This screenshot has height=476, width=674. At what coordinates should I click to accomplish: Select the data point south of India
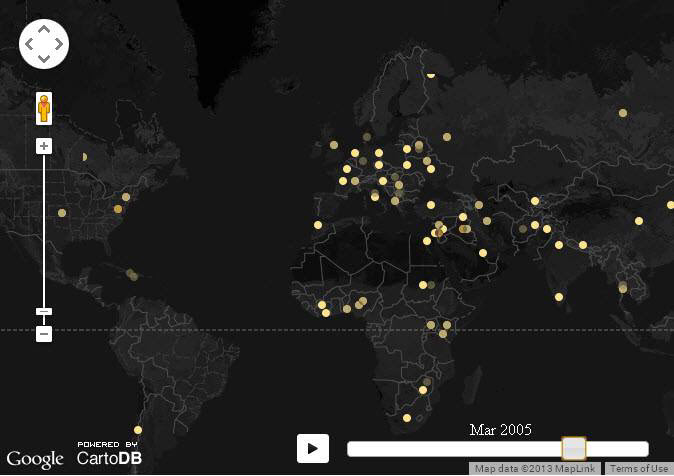point(559,297)
